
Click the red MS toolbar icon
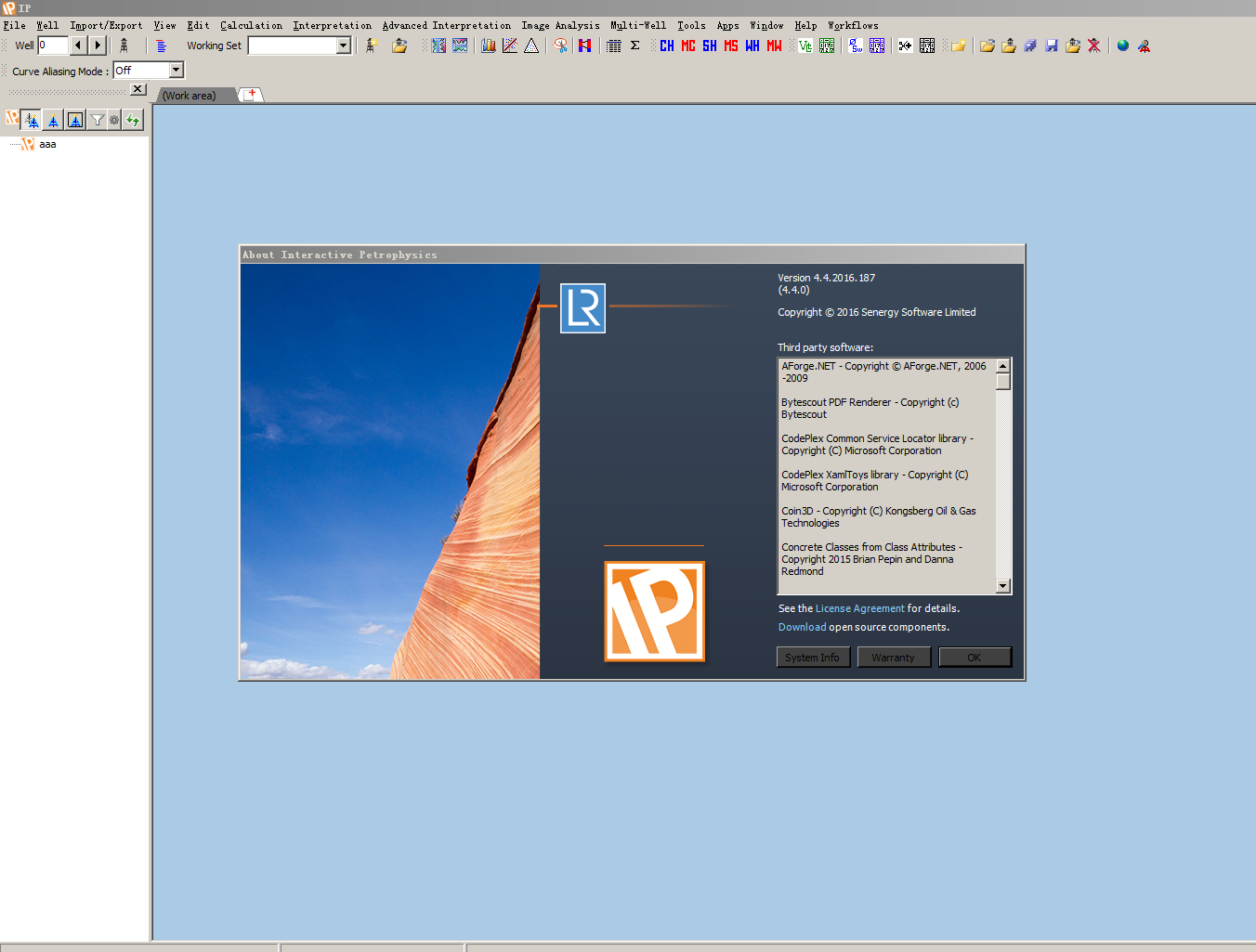point(731,46)
